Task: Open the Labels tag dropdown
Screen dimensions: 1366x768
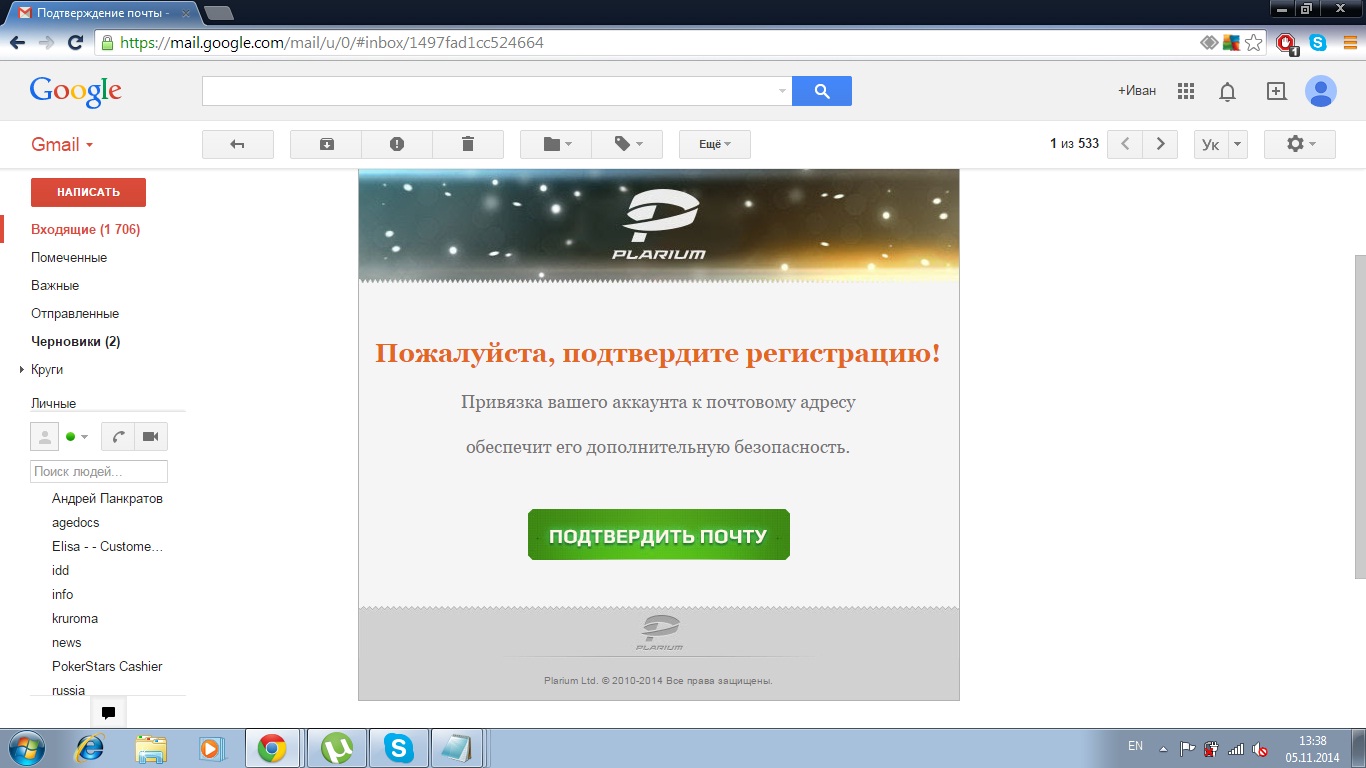Action: point(627,144)
